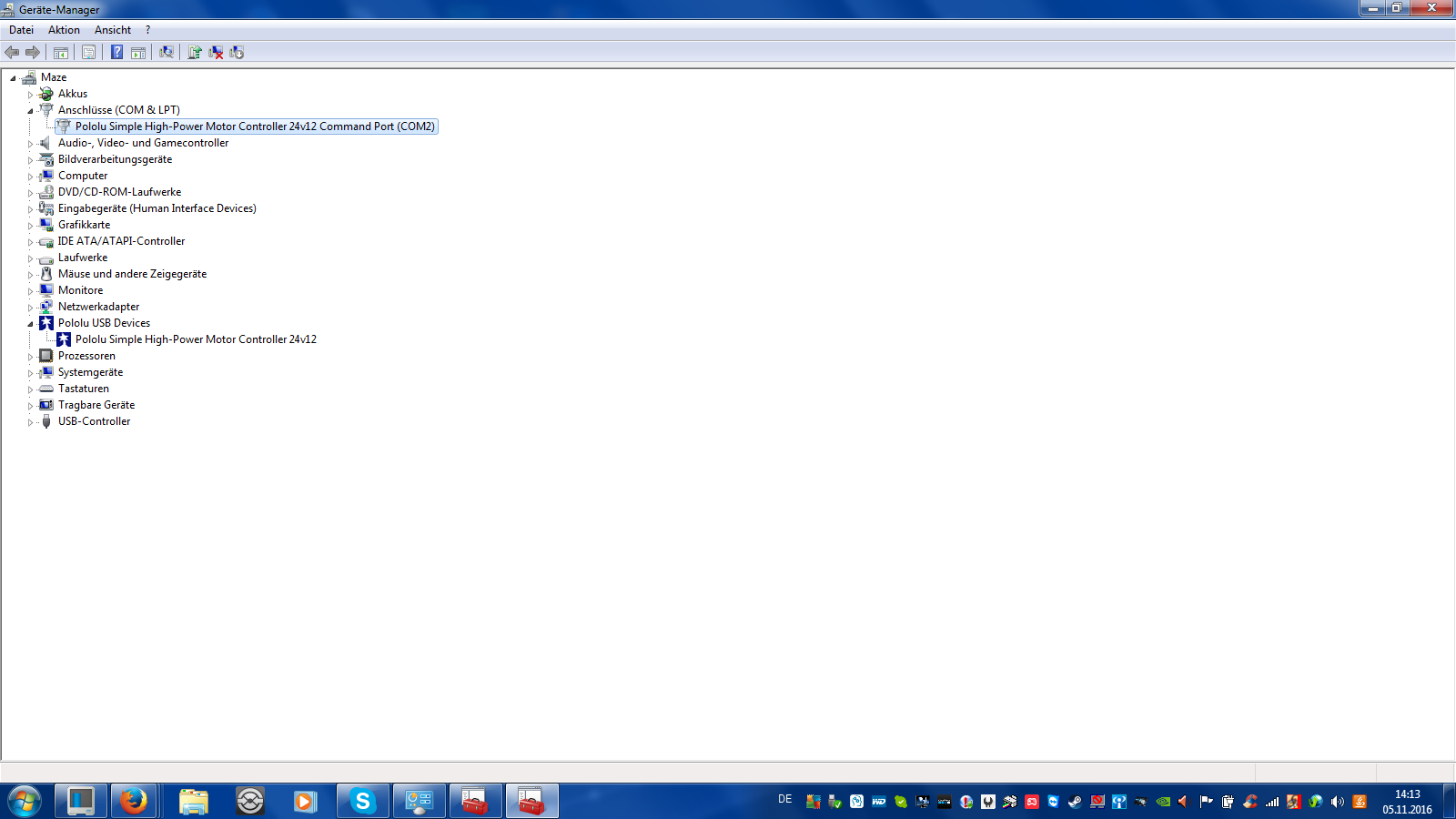Click the network signal bars tray icon
The height and width of the screenshot is (819, 1456).
[x=1272, y=802]
